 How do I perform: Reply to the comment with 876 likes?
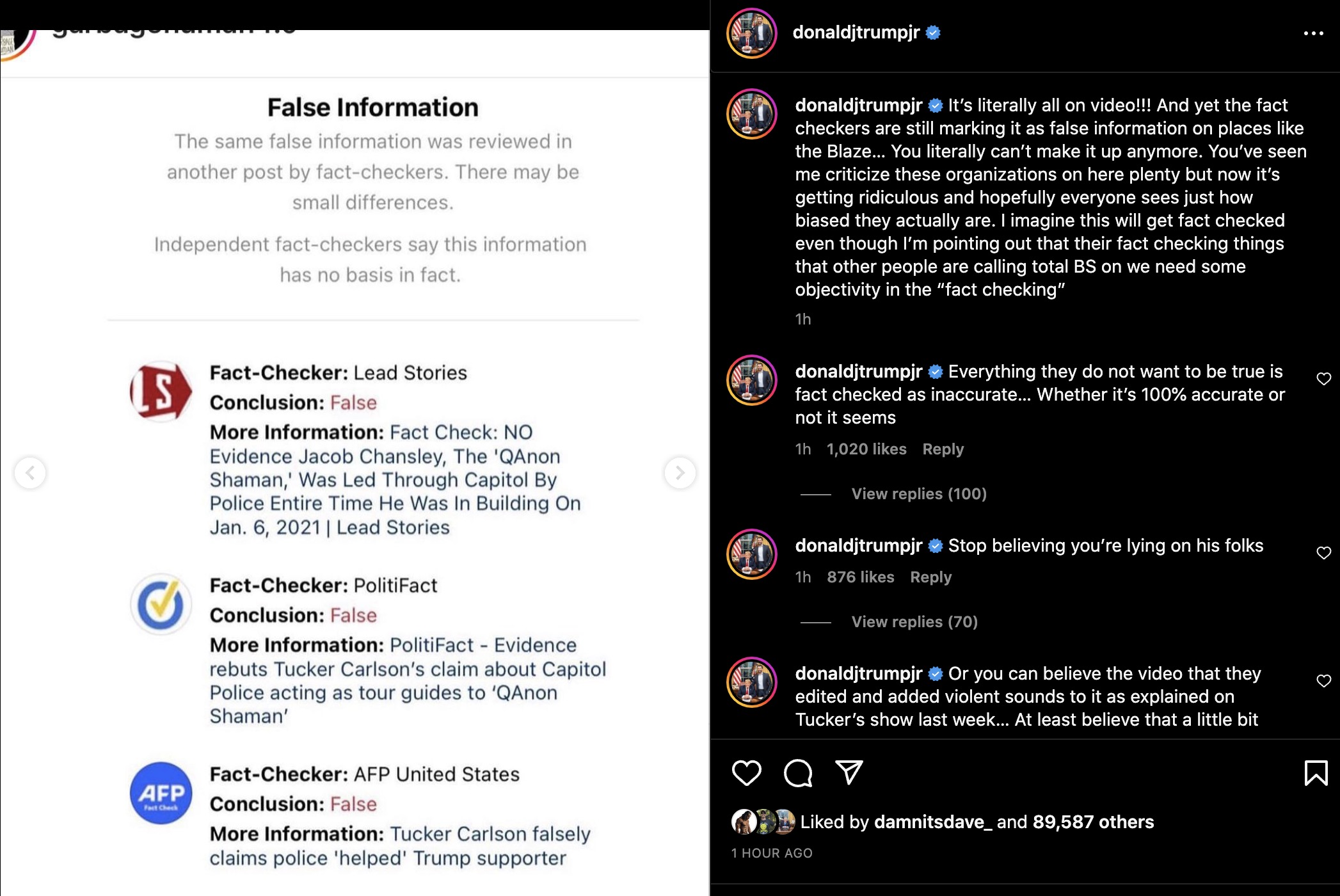(x=930, y=577)
